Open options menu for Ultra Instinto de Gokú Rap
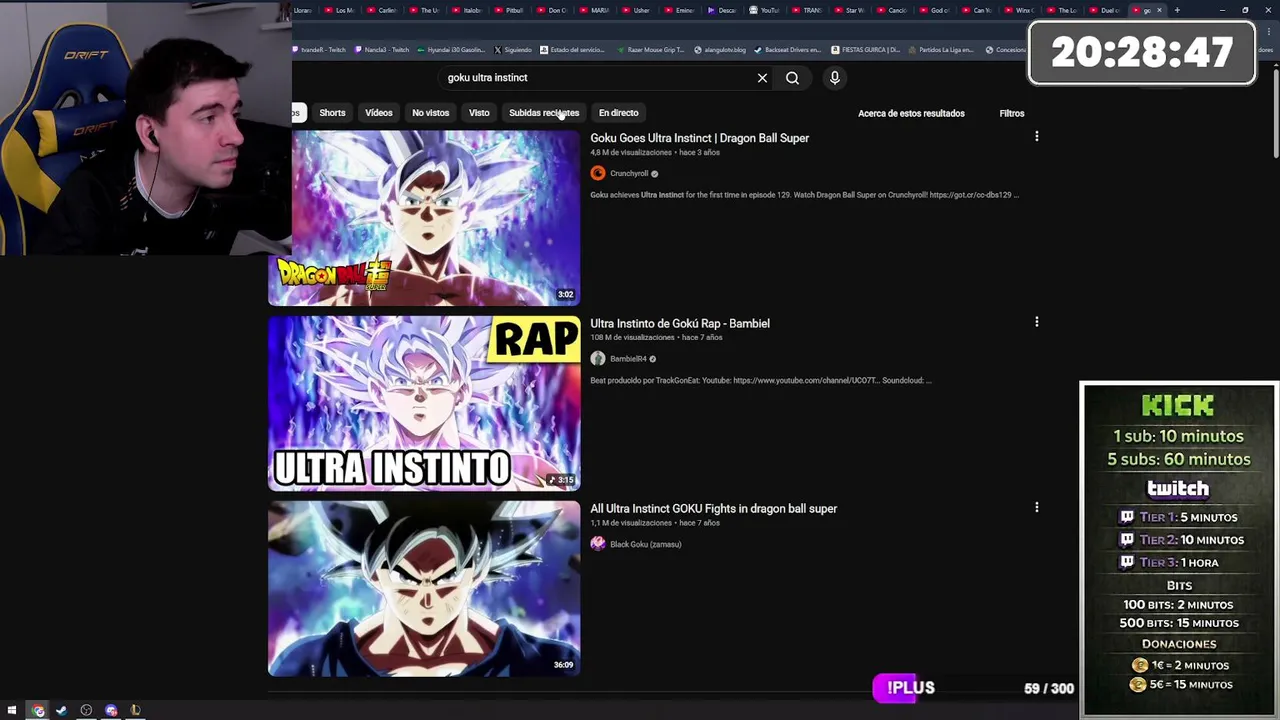This screenshot has height=720, width=1280. point(1036,322)
